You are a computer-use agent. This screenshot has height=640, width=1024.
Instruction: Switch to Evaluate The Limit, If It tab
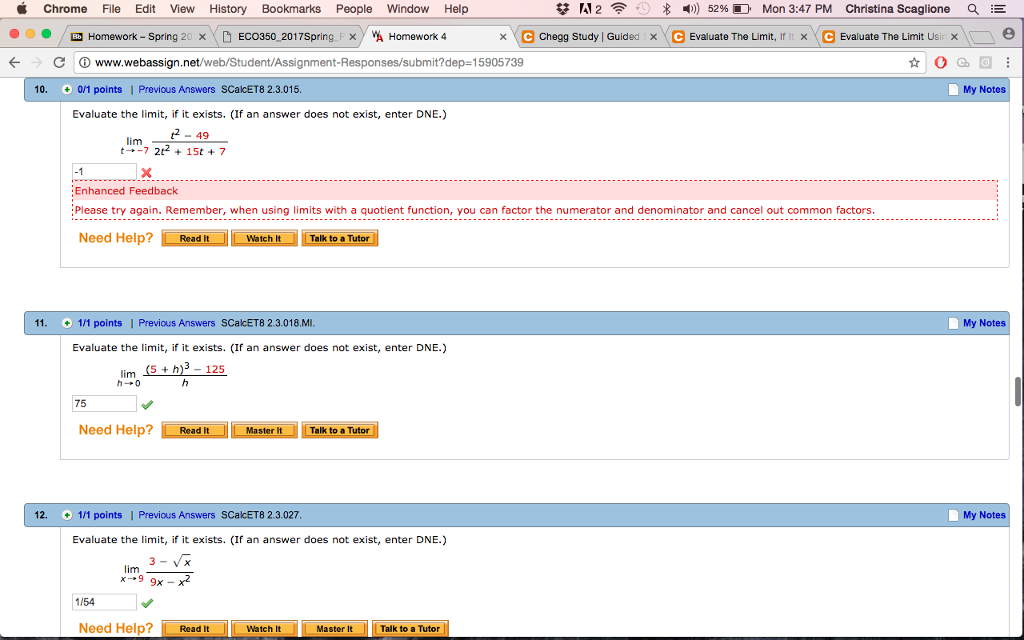pyautogui.click(x=738, y=37)
